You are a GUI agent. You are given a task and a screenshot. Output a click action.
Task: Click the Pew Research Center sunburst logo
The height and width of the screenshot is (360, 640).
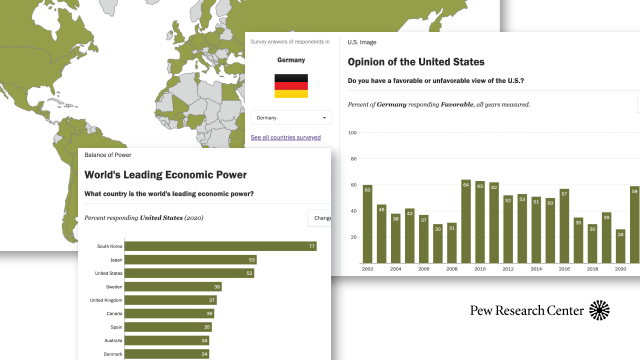click(599, 310)
